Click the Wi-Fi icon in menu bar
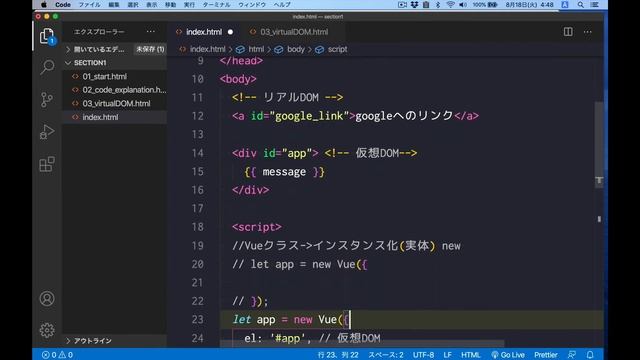This screenshot has width=640, height=360. [x=450, y=5]
